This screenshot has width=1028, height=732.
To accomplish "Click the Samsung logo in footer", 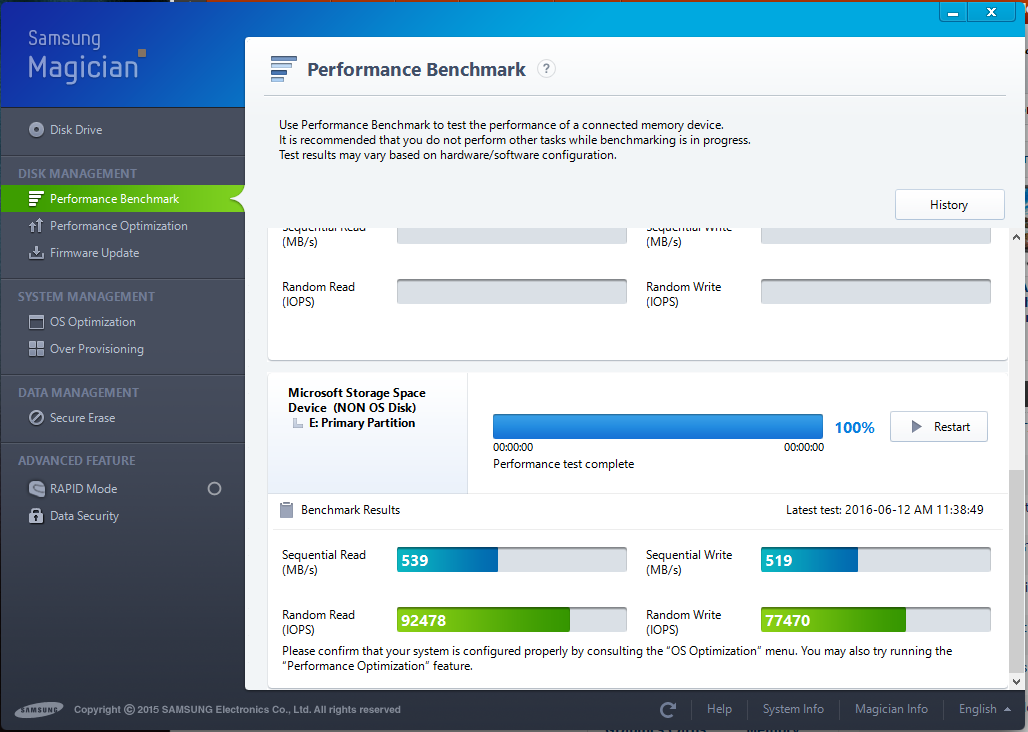I will coord(39,710).
